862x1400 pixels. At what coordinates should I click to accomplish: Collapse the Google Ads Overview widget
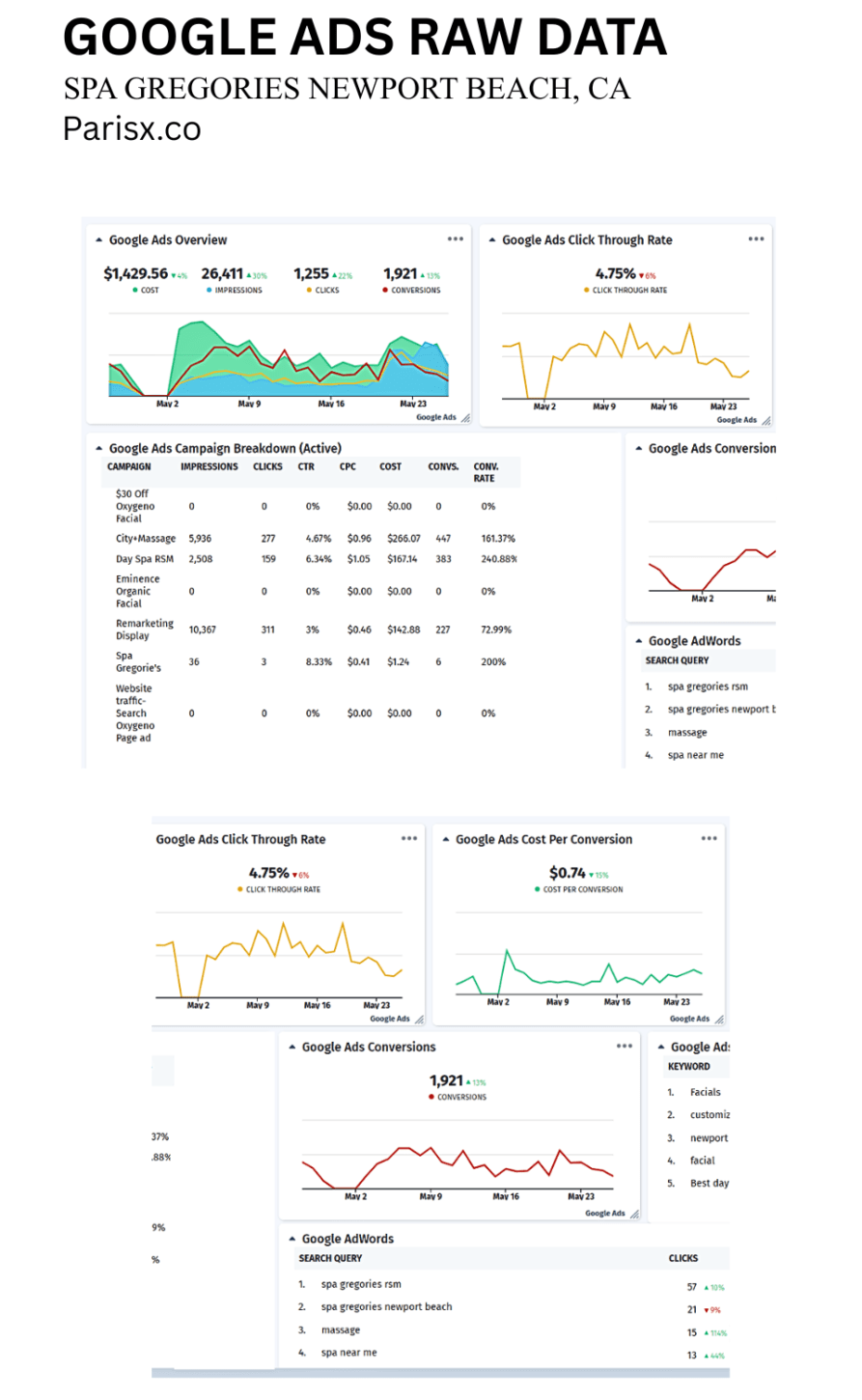[x=99, y=240]
